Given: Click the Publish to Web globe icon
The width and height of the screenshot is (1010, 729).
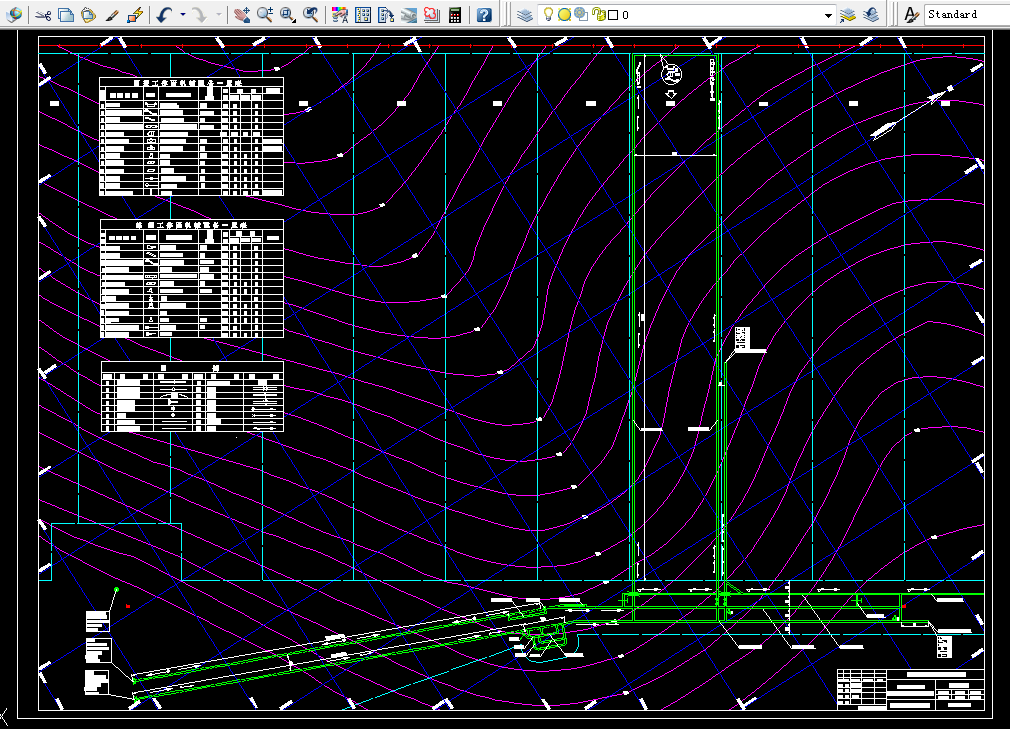Looking at the screenshot, I should 14,14.
